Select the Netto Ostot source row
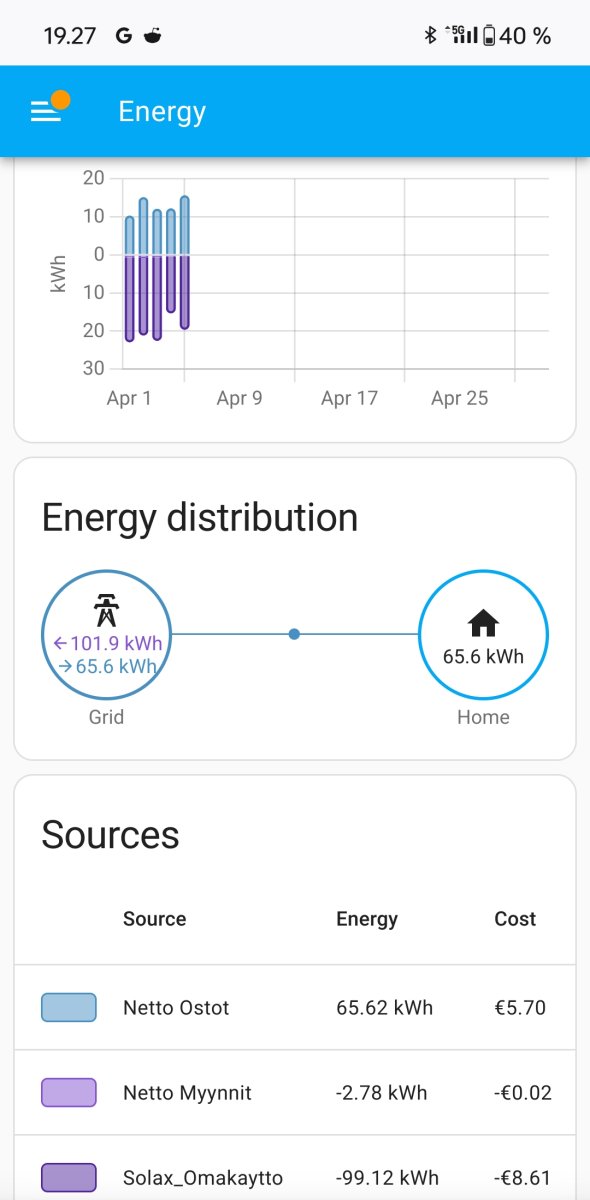Viewport: 590px width, 1200px height. [295, 1007]
